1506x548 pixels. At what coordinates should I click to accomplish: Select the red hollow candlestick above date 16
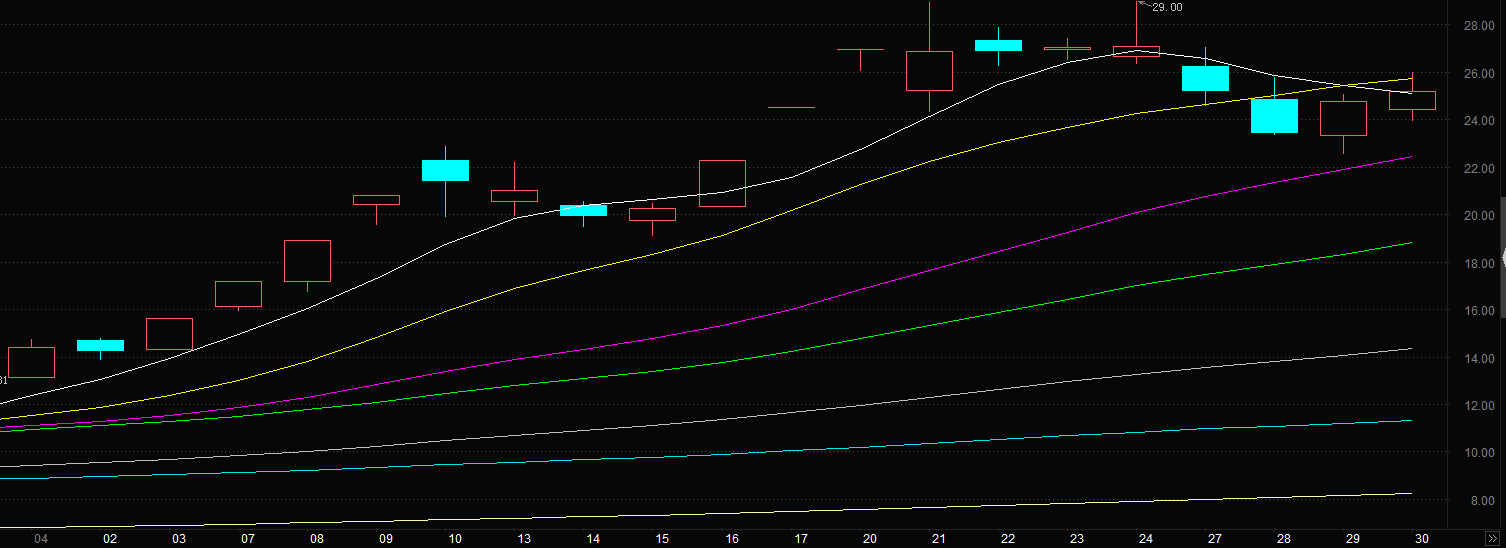(x=722, y=183)
